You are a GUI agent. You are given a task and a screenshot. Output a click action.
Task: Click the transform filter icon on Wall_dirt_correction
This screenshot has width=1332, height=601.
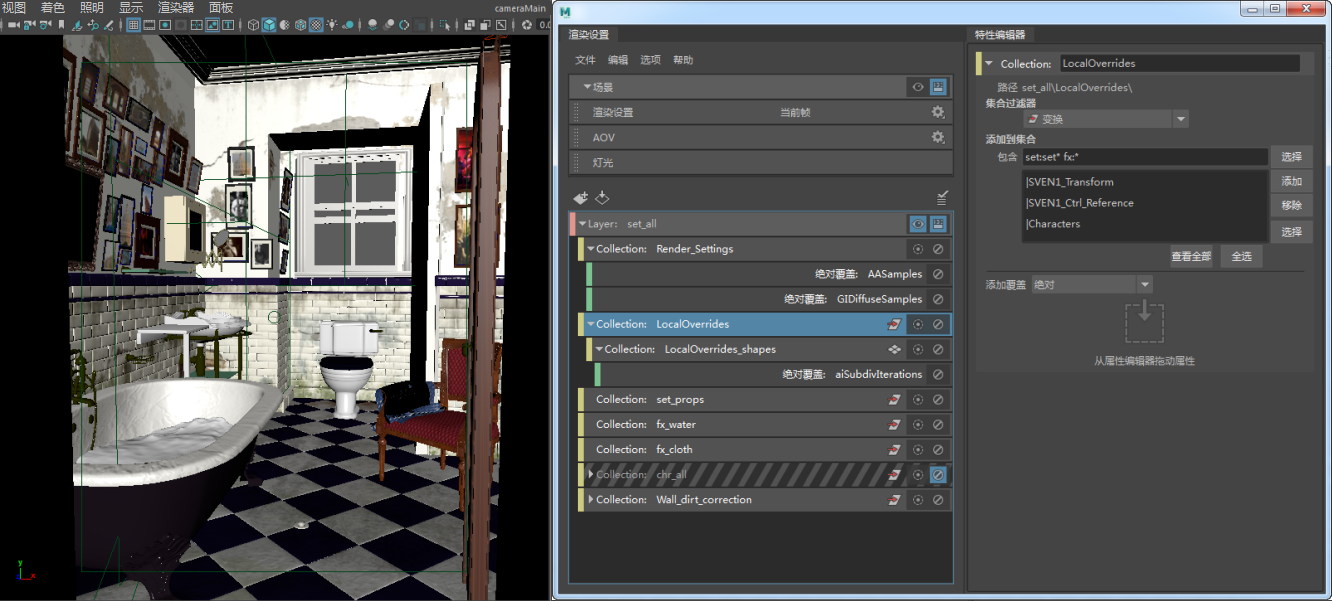[895, 500]
